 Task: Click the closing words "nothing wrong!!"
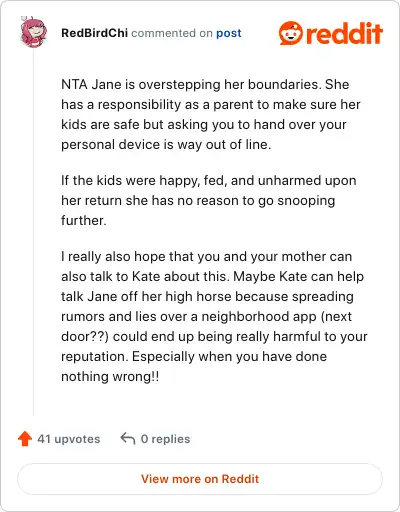[110, 377]
